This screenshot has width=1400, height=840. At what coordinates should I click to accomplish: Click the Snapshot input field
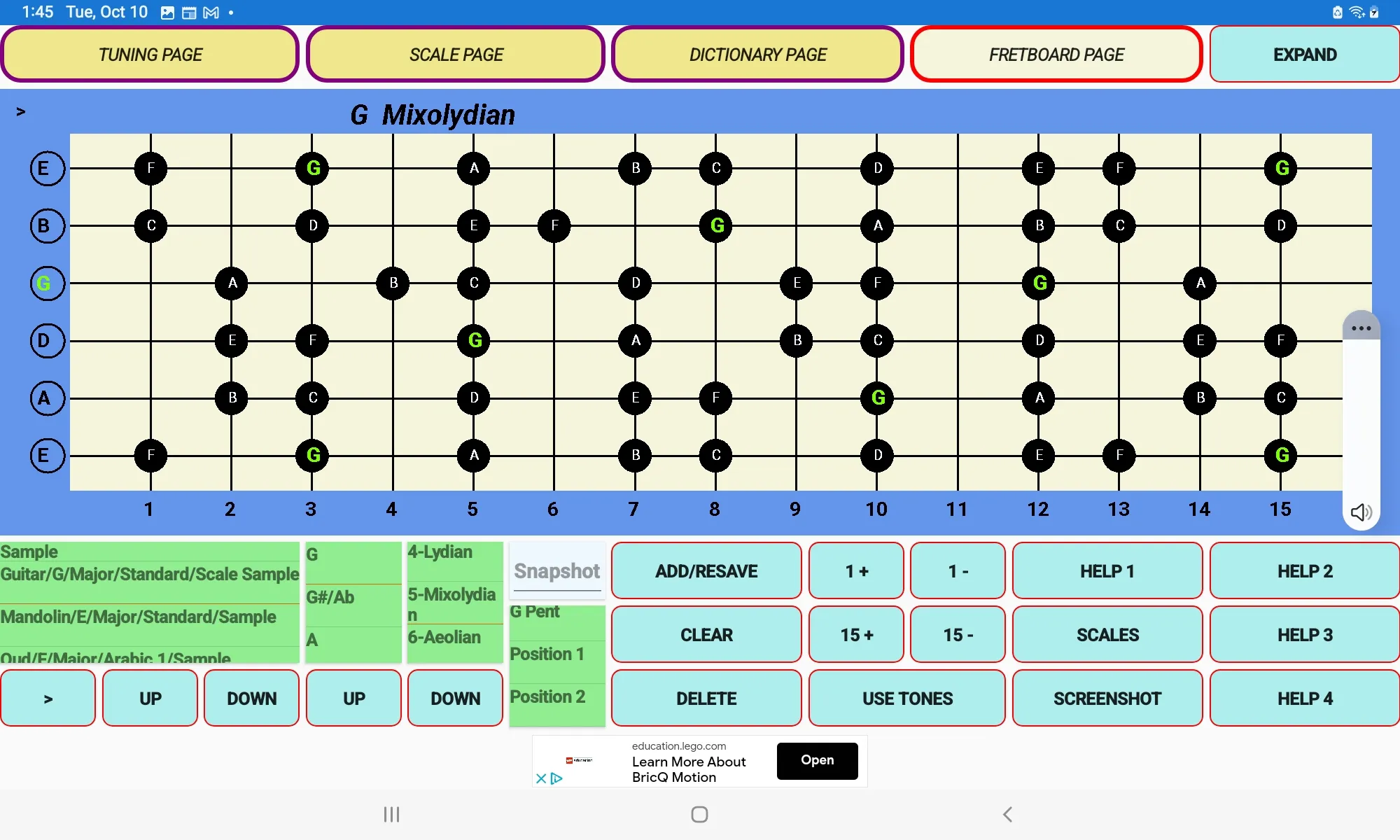tap(557, 571)
